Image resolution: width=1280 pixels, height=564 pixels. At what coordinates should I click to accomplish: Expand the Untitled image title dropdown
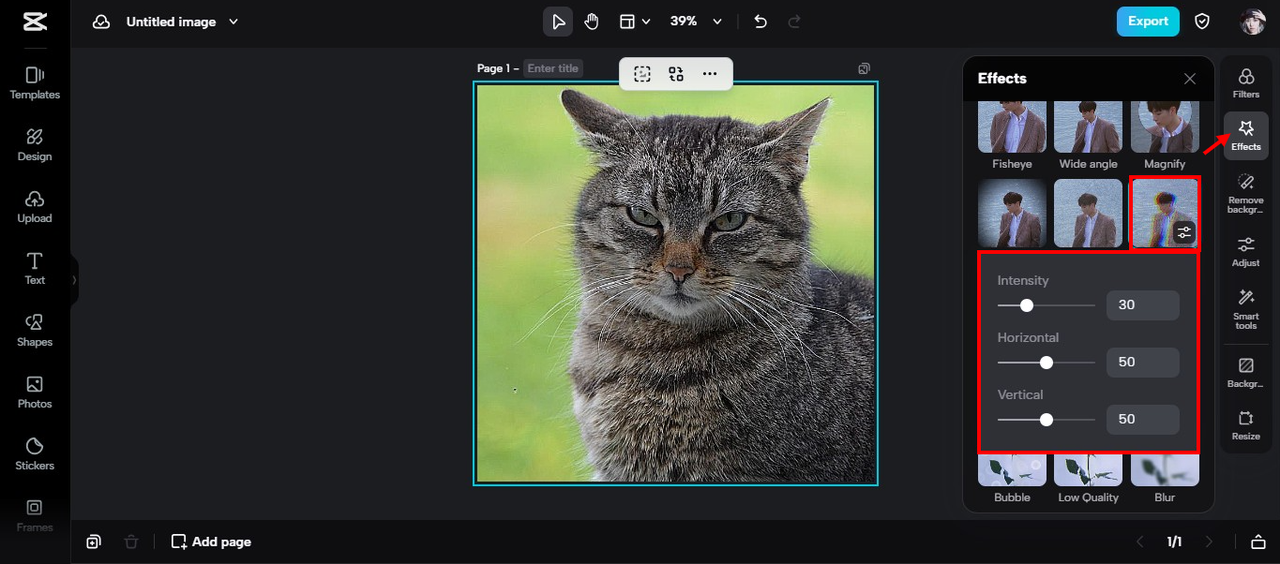(234, 21)
